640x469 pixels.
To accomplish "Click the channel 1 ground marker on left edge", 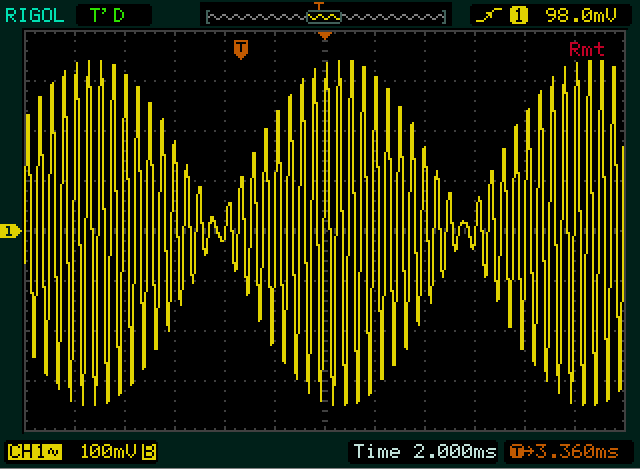I will click(10, 231).
